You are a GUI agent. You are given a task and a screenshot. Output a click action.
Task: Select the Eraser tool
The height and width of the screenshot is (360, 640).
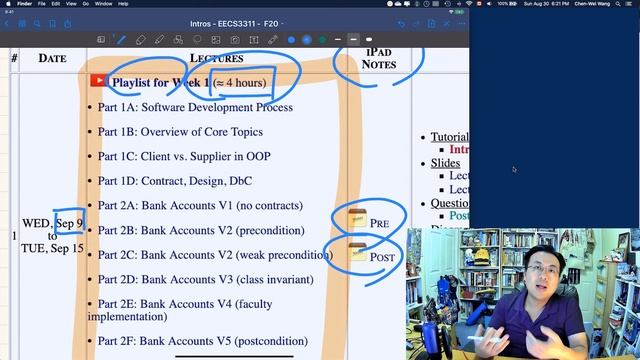tap(140, 40)
